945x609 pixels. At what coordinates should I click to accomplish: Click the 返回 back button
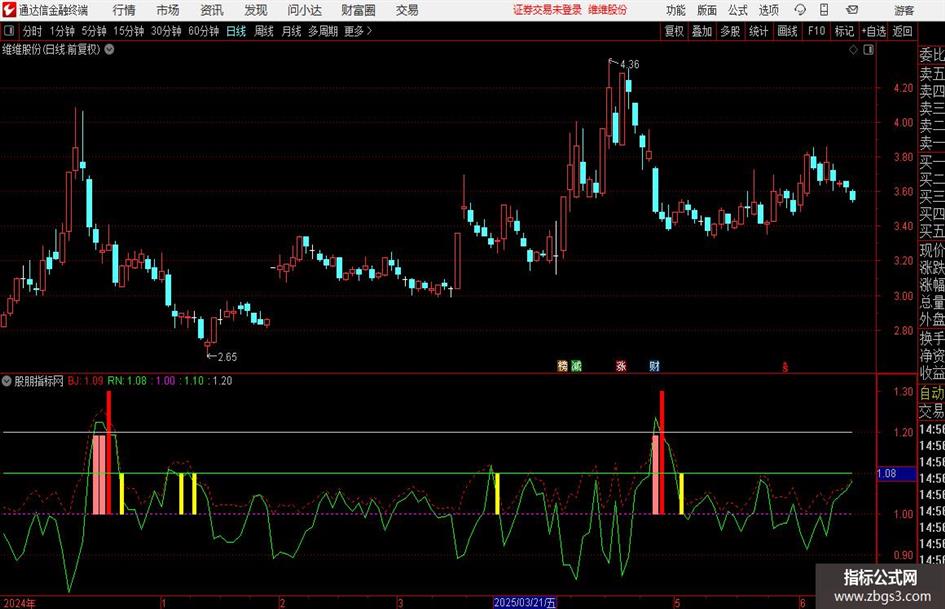902,31
